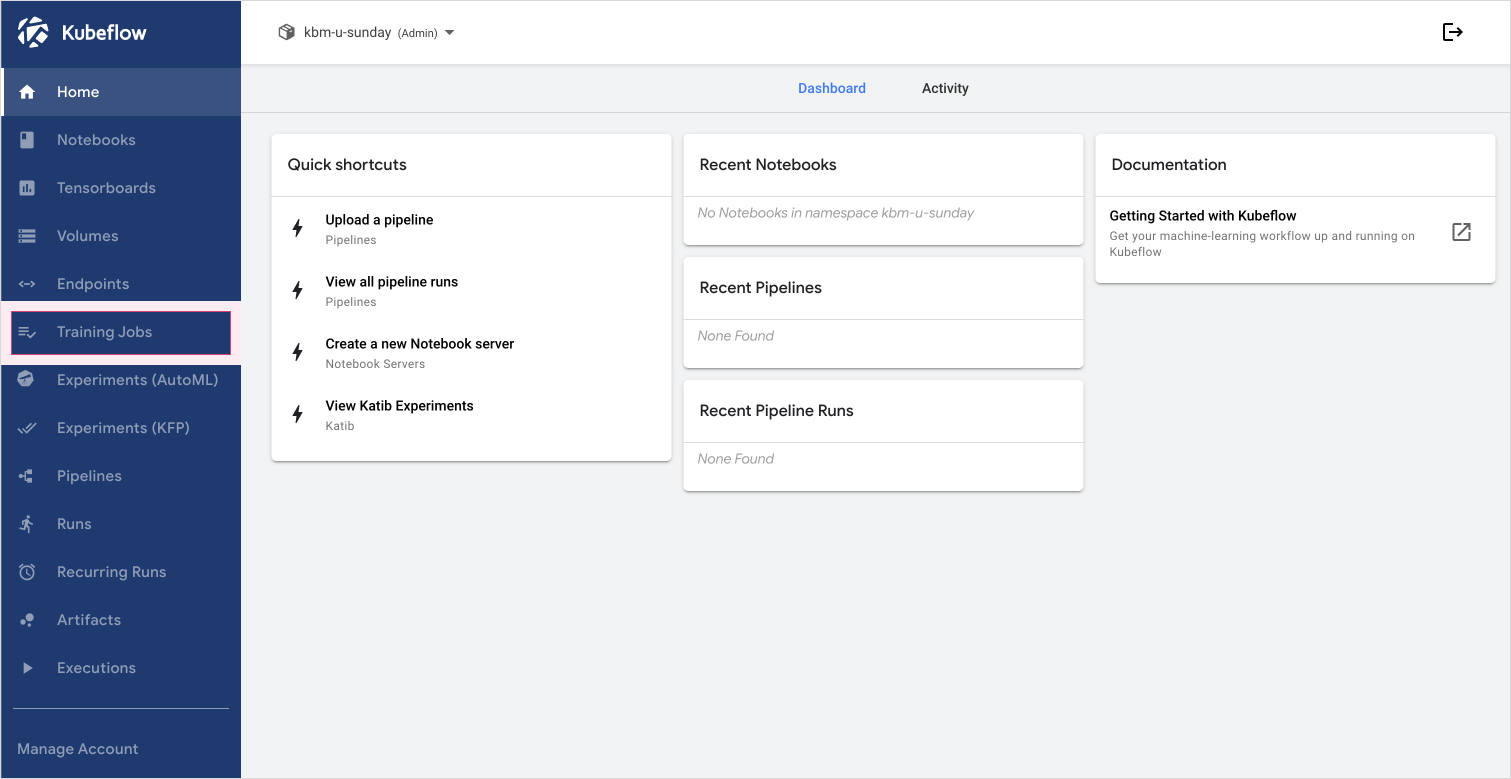Click 'No Notebooks in namespace kbm-u-sunday' text
Screen dimensions: 1511x779
pyautogui.click(x=836, y=213)
